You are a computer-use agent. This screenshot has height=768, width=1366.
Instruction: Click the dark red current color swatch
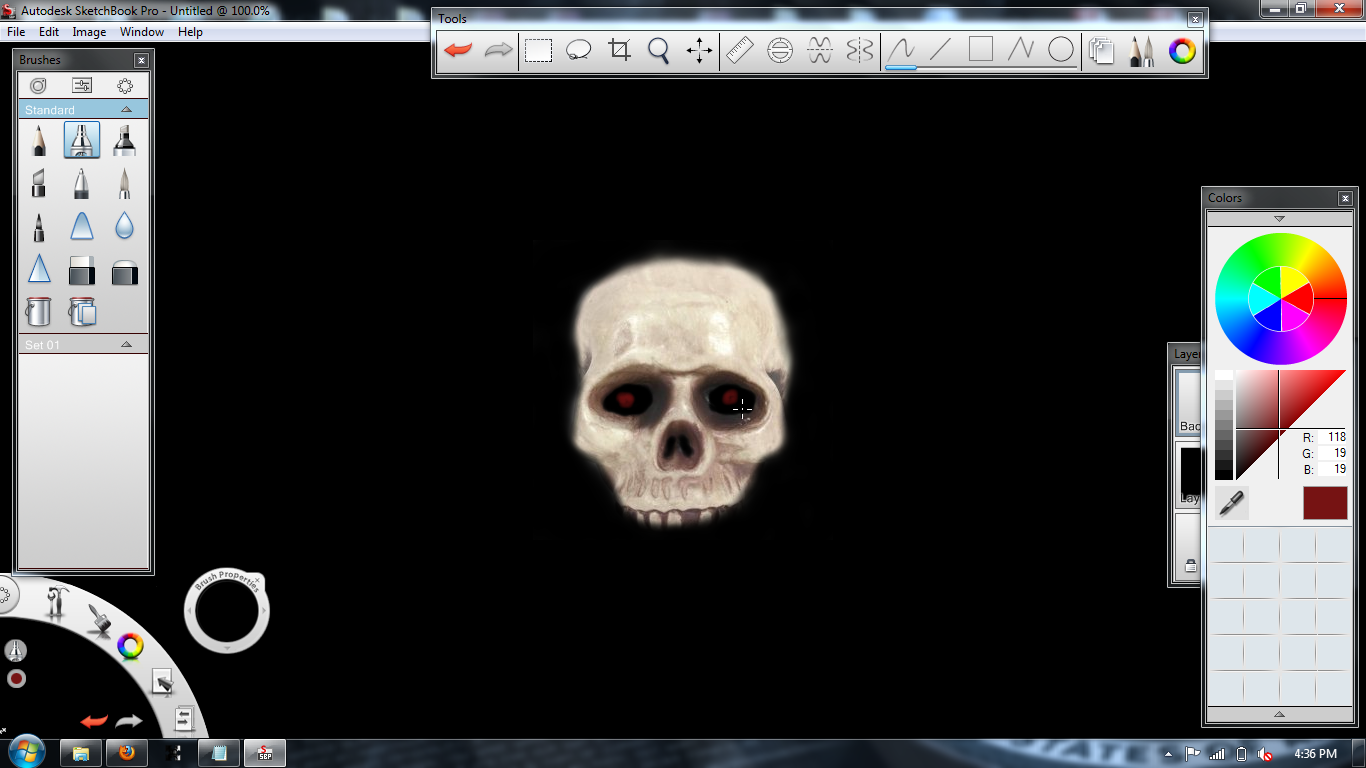[1325, 503]
